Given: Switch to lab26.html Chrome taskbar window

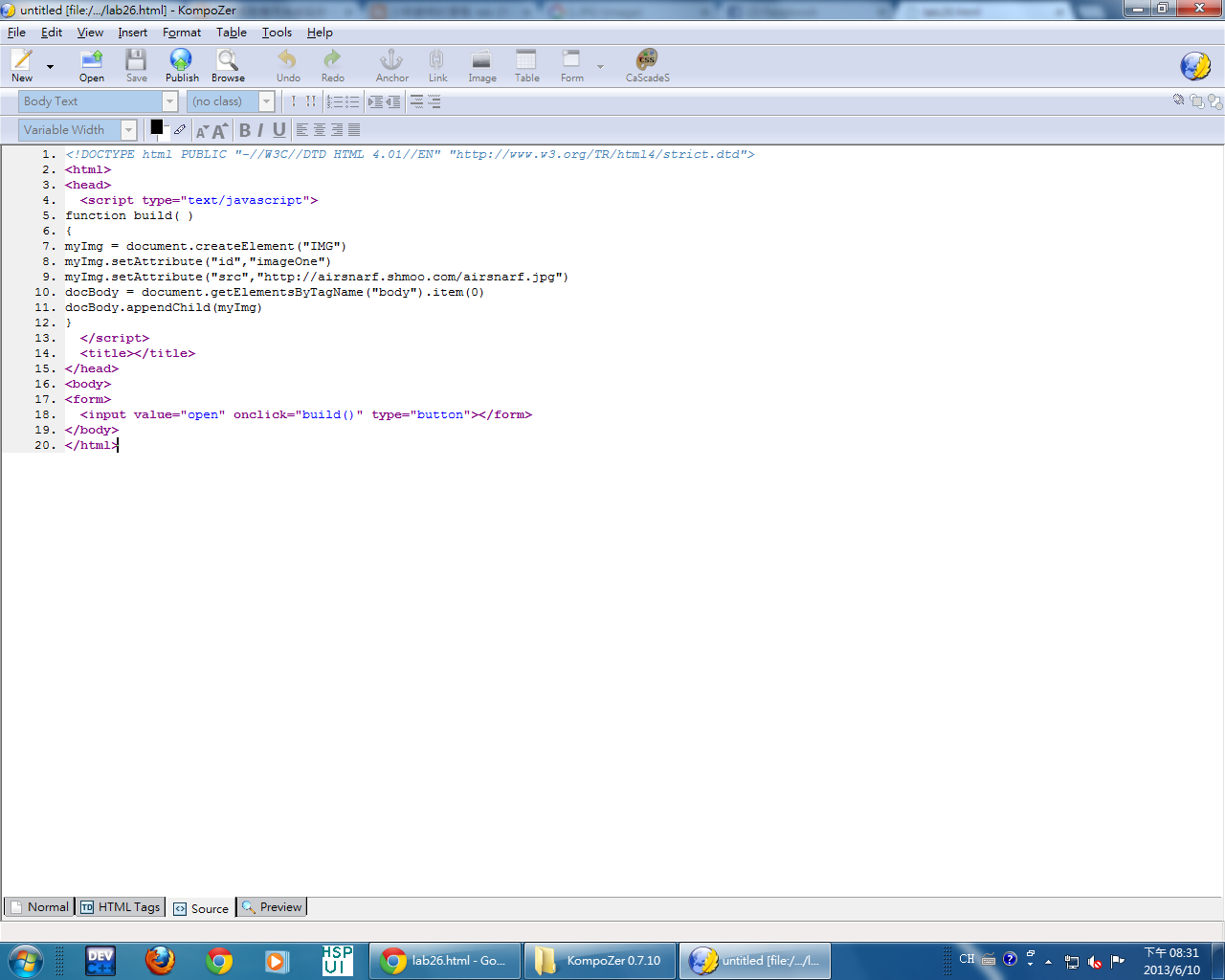Looking at the screenshot, I should pos(445,961).
